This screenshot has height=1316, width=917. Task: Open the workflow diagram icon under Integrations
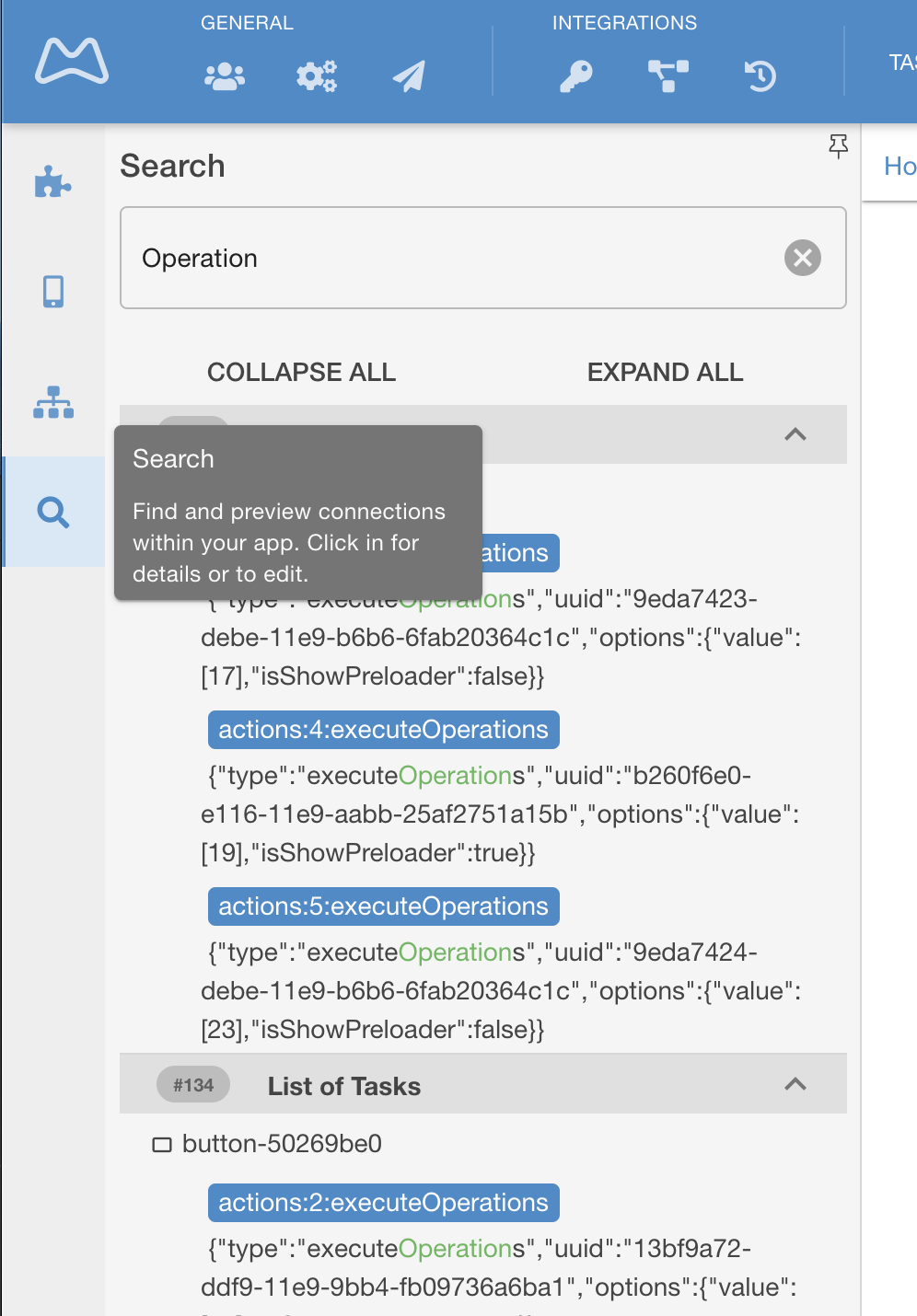(668, 76)
